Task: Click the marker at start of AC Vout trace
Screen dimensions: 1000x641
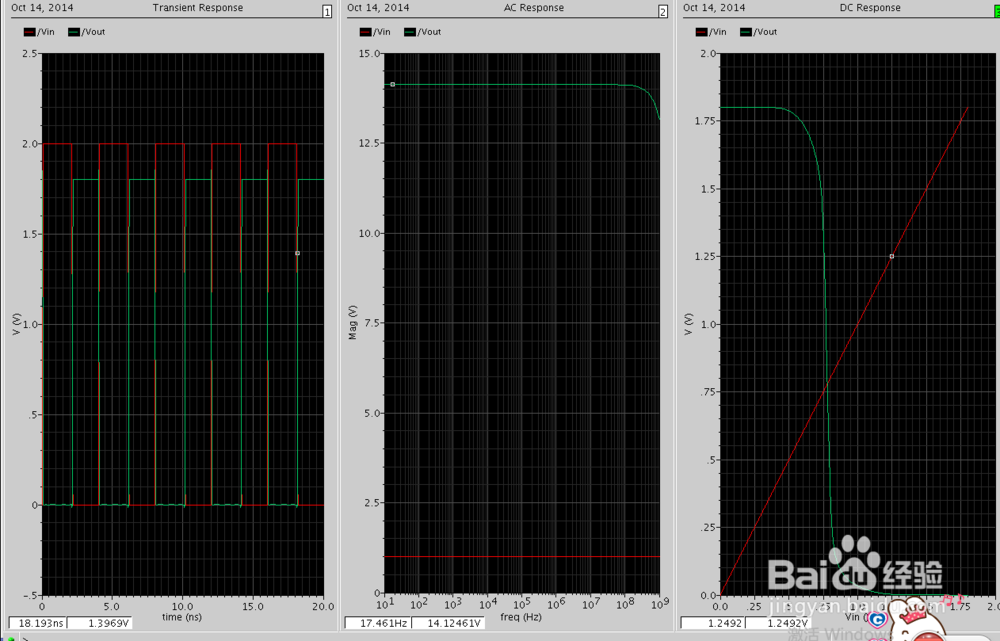Action: point(393,84)
